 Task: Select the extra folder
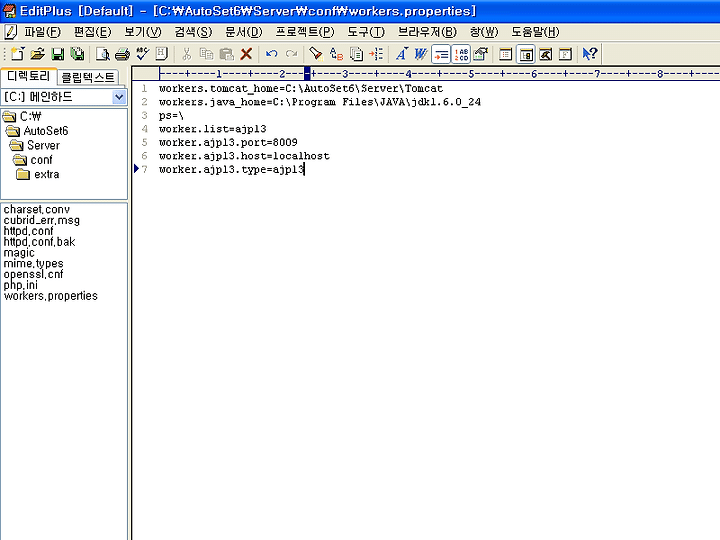(38, 174)
